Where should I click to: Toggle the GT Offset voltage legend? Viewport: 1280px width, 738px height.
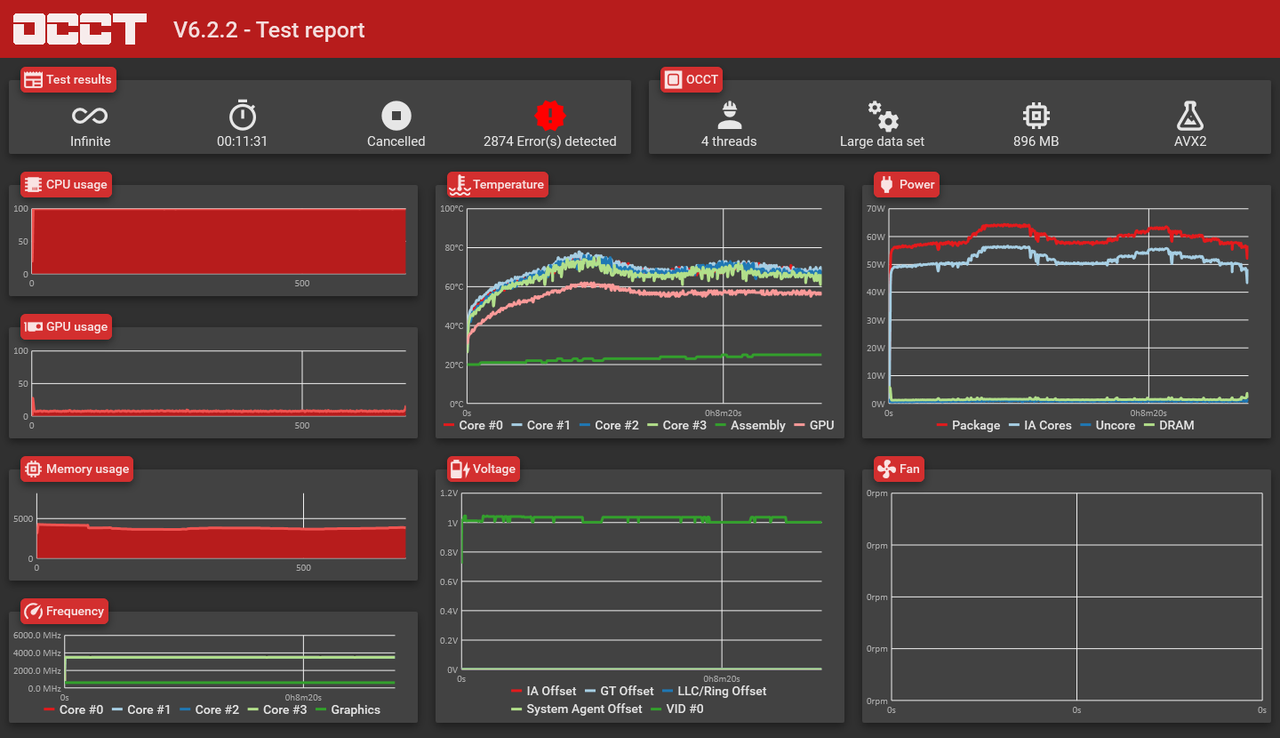click(619, 691)
